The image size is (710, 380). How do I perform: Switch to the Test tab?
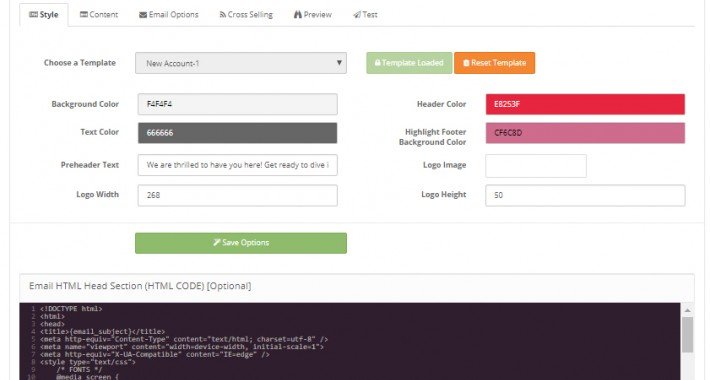pos(365,14)
